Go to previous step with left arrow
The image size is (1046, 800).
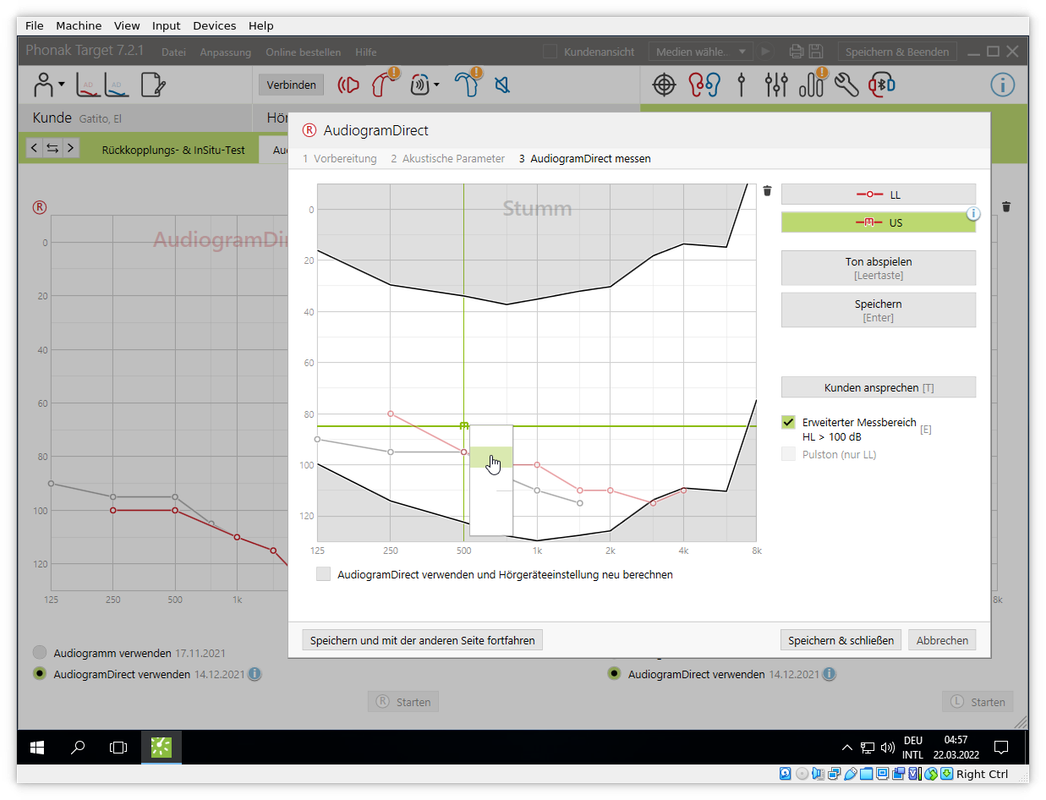[x=35, y=148]
